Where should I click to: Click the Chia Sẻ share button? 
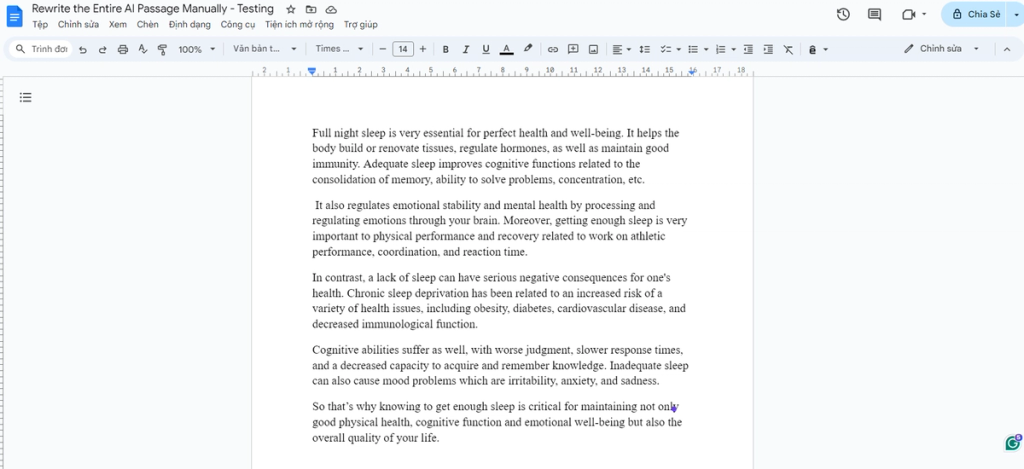pyautogui.click(x=976, y=14)
